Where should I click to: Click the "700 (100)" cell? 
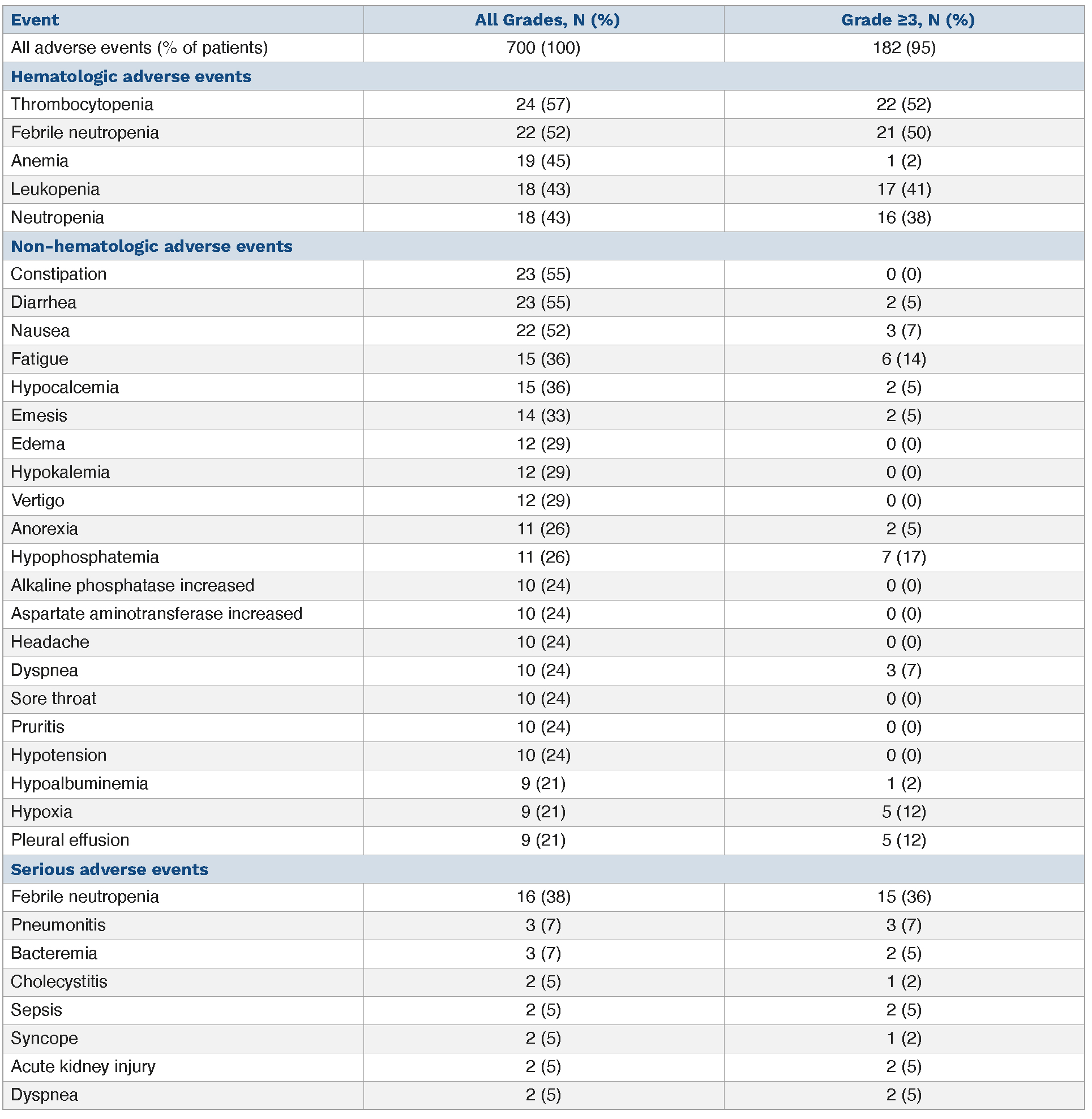click(543, 48)
